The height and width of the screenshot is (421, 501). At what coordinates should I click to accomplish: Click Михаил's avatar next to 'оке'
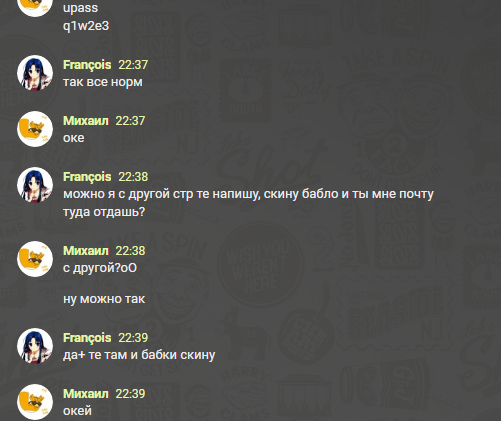[35, 129]
